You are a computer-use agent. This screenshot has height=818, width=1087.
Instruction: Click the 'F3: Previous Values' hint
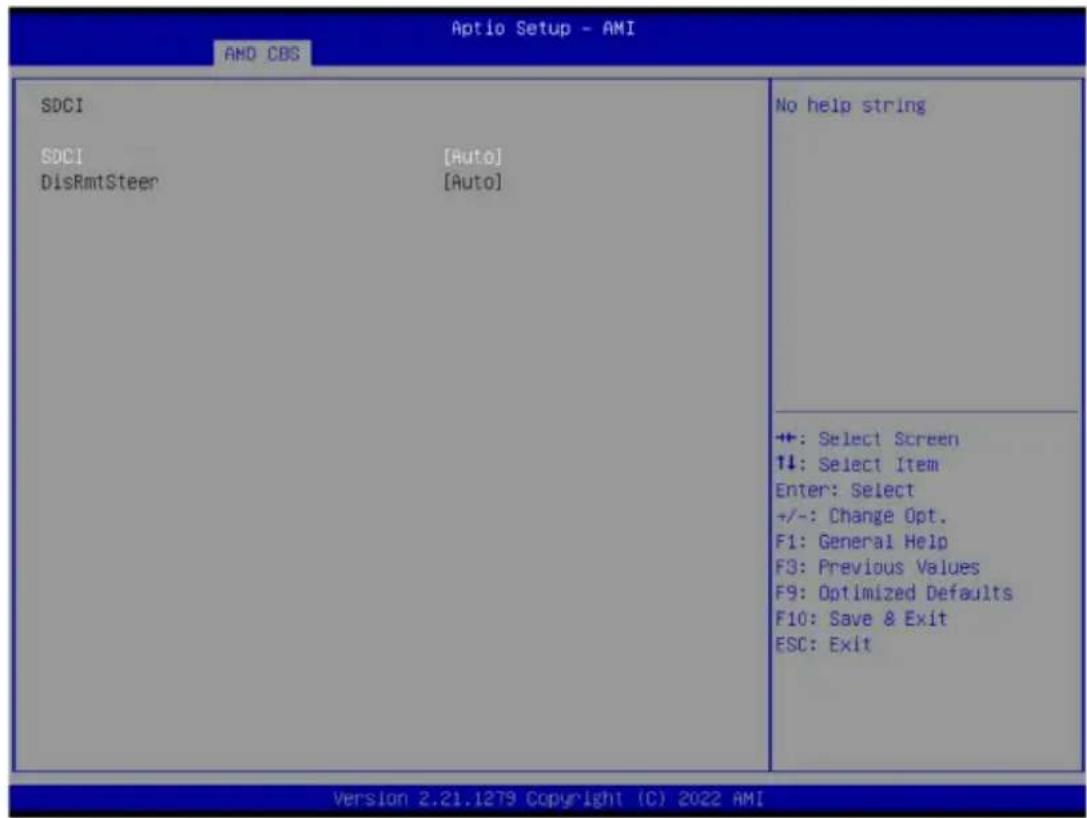[878, 567]
